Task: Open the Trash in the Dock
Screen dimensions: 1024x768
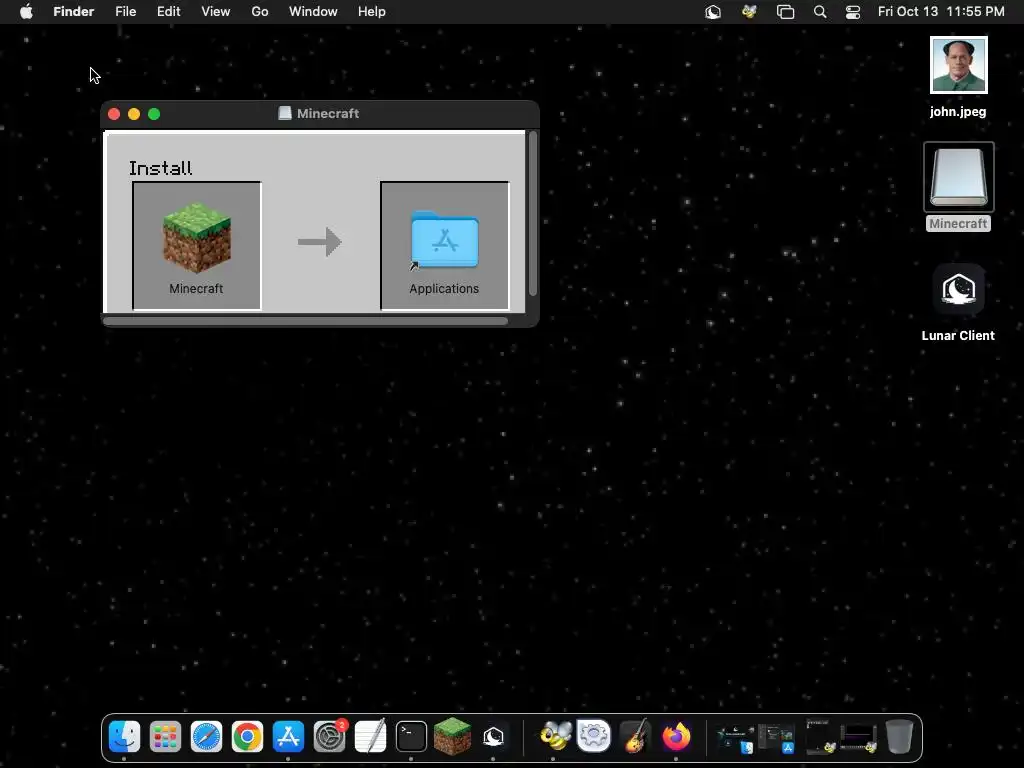Action: pyautogui.click(x=899, y=737)
